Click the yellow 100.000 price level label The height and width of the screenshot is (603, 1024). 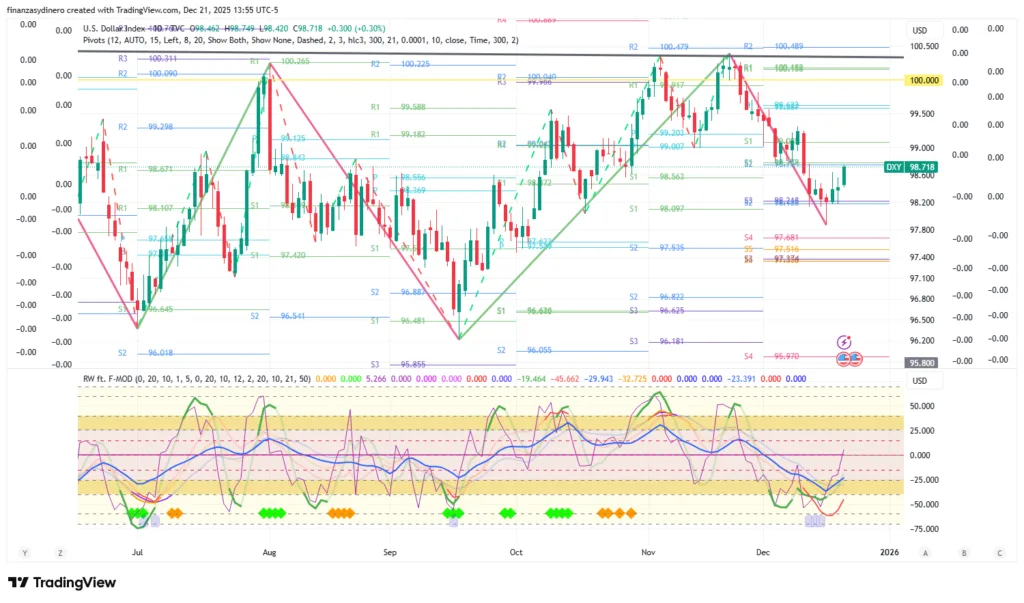point(924,80)
